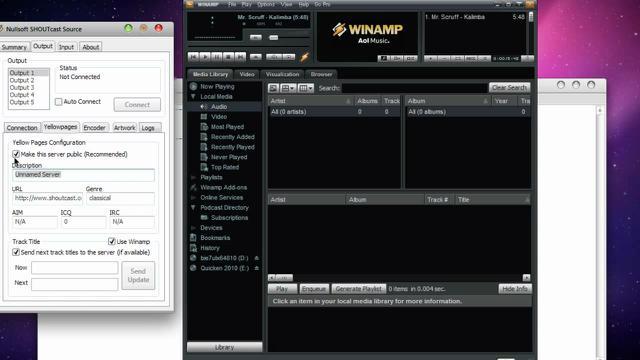
Task: Eject the Quicken 2010 (E:) drive
Action: (257, 268)
